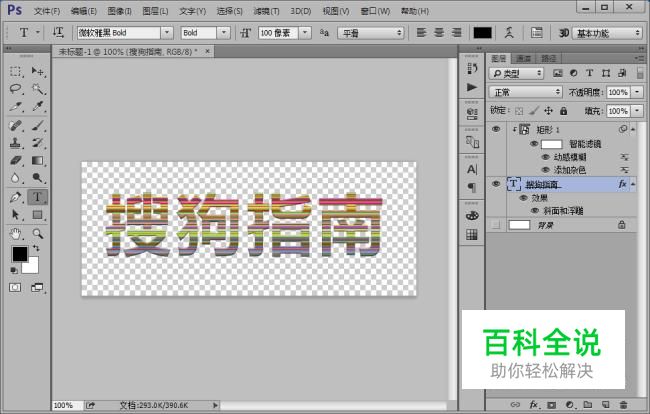This screenshot has width=650, height=414.
Task: Open the font size dropdown
Action: pos(305,33)
